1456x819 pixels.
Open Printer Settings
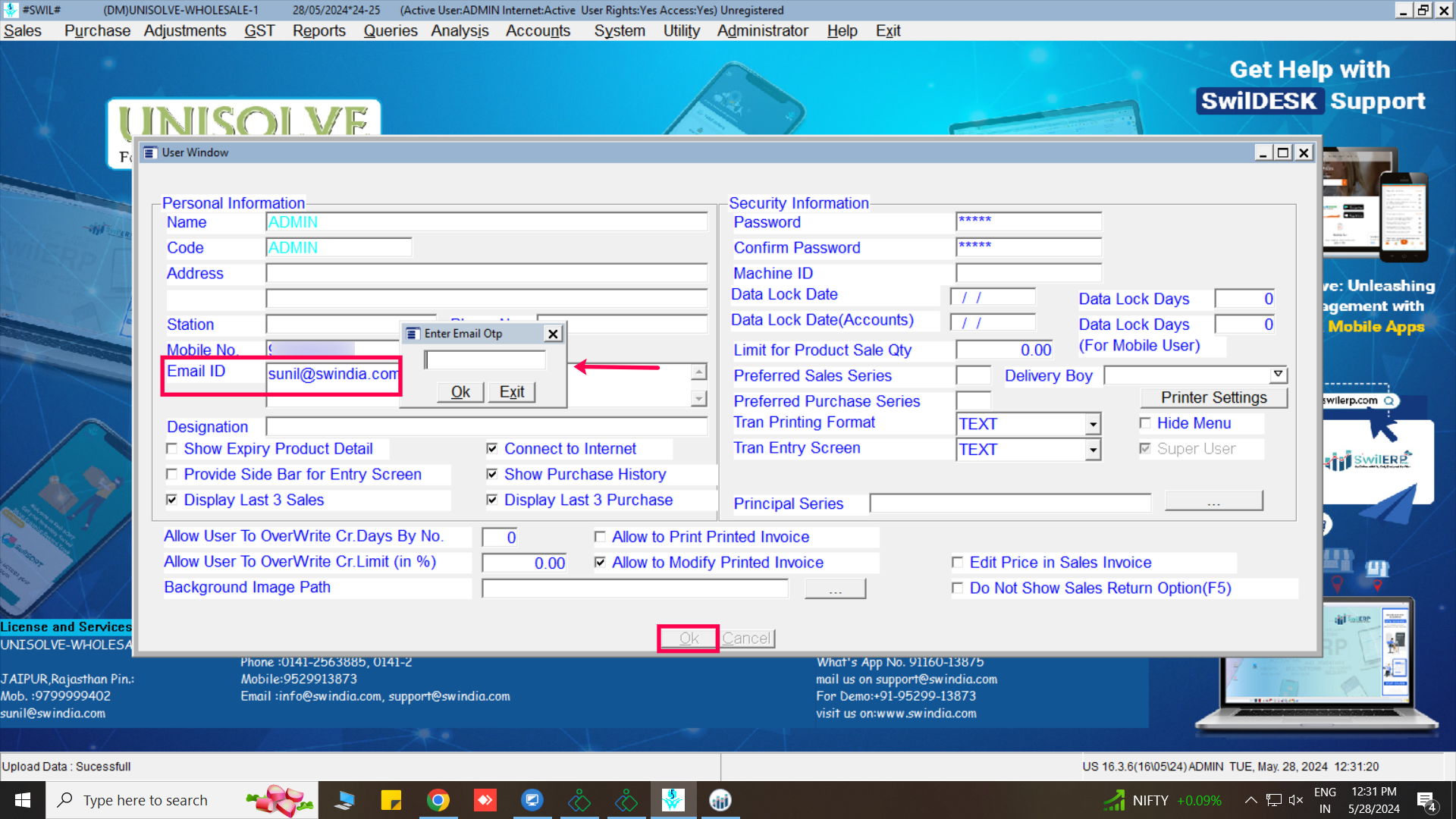pos(1214,397)
